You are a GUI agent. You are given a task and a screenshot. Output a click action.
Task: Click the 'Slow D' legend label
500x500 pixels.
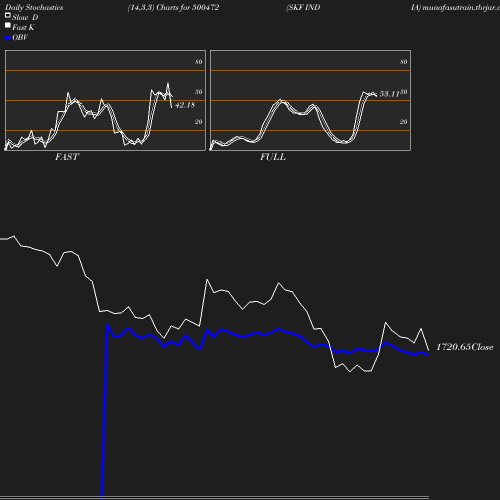[x=25, y=17]
